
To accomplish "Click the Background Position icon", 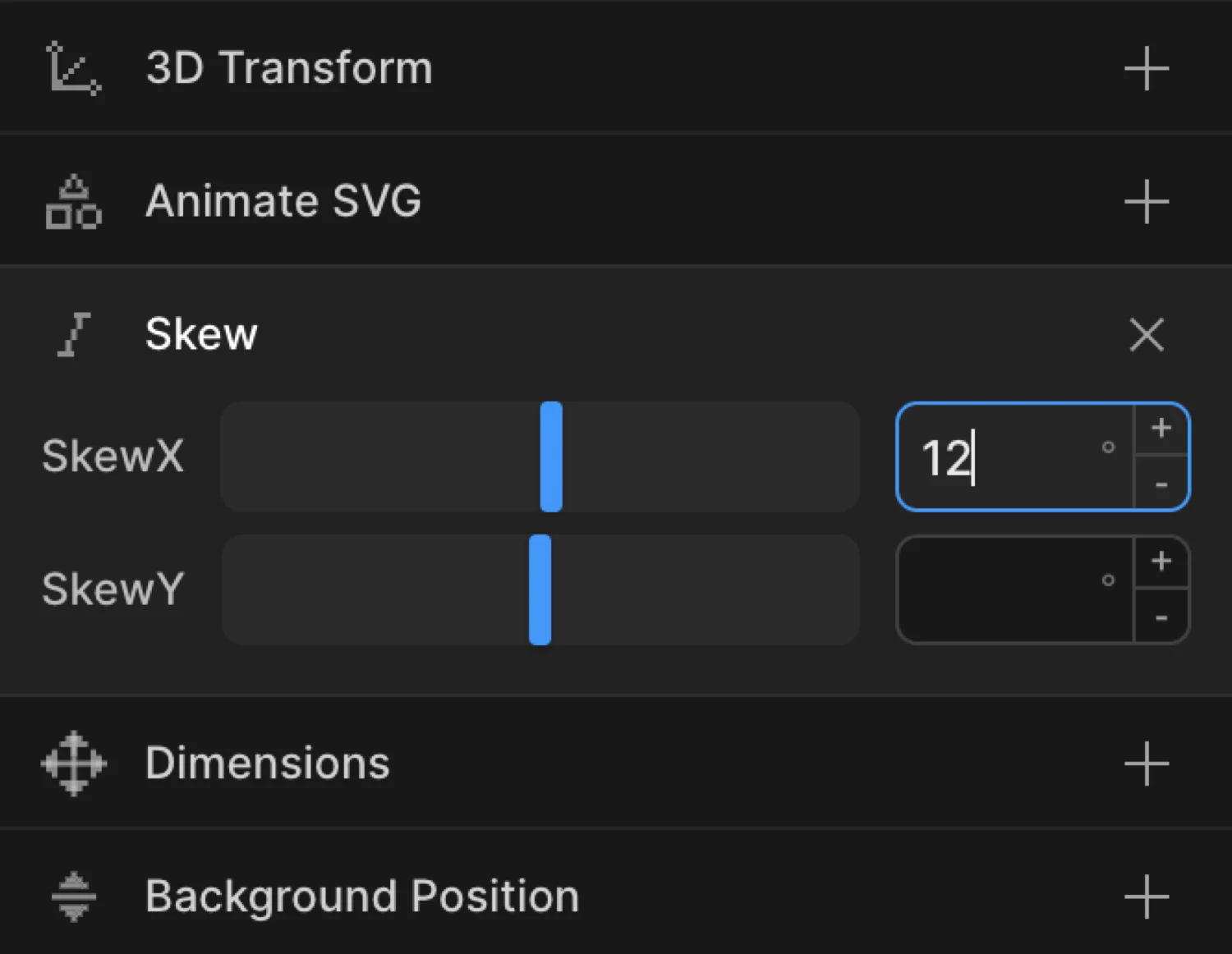I will tap(72, 896).
